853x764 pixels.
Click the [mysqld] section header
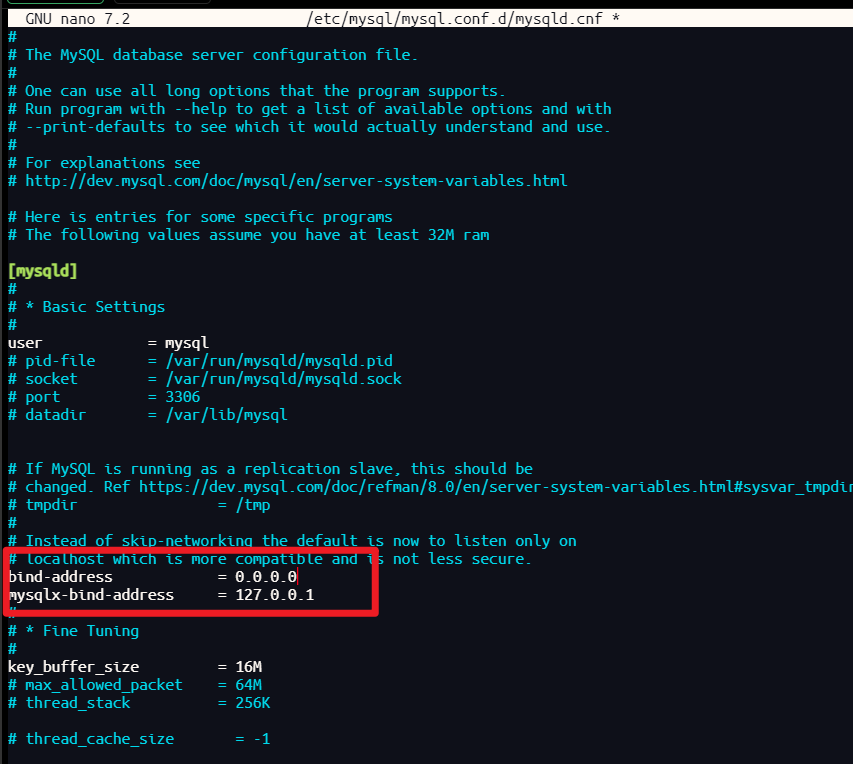(42, 270)
